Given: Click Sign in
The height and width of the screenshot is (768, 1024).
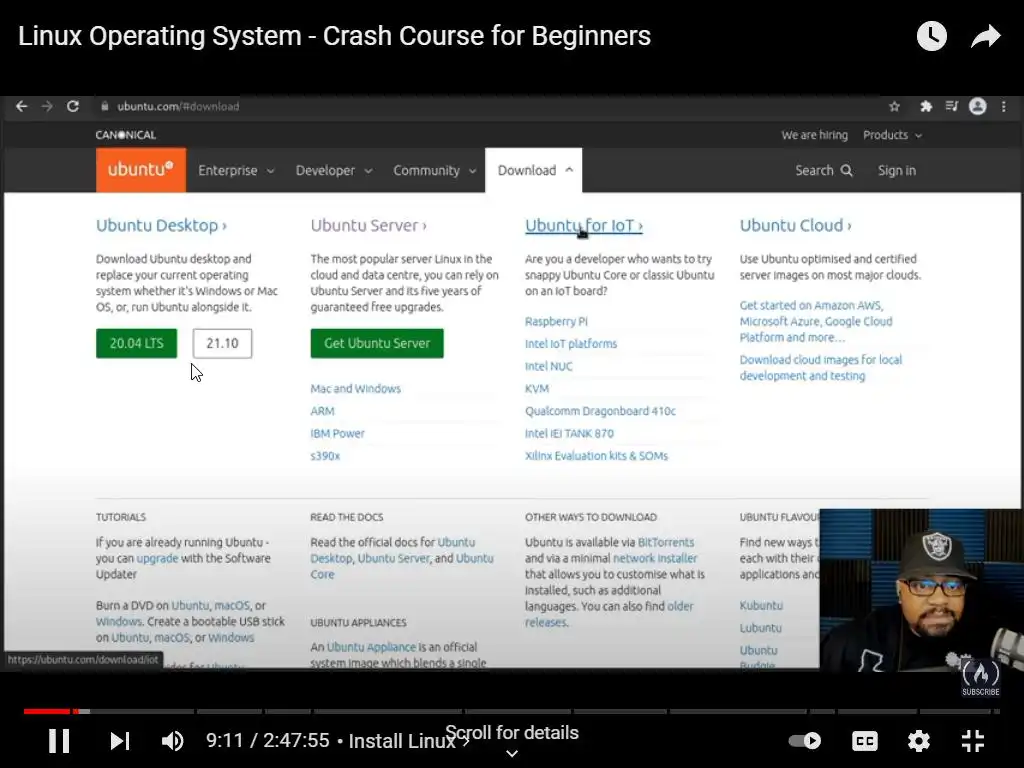Looking at the screenshot, I should pyautogui.click(x=897, y=170).
